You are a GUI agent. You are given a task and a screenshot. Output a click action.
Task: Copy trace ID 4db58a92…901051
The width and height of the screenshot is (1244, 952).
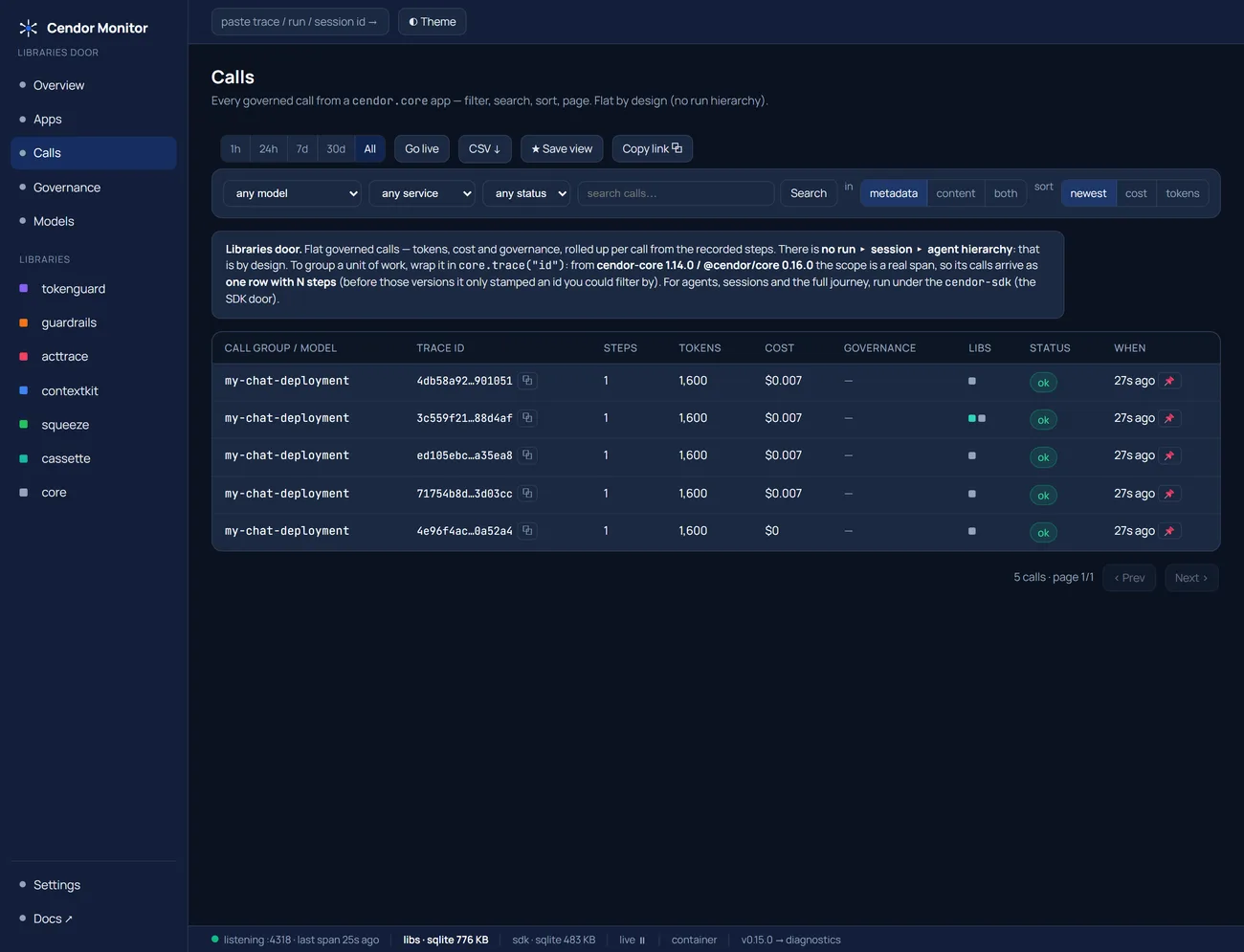[x=527, y=381]
